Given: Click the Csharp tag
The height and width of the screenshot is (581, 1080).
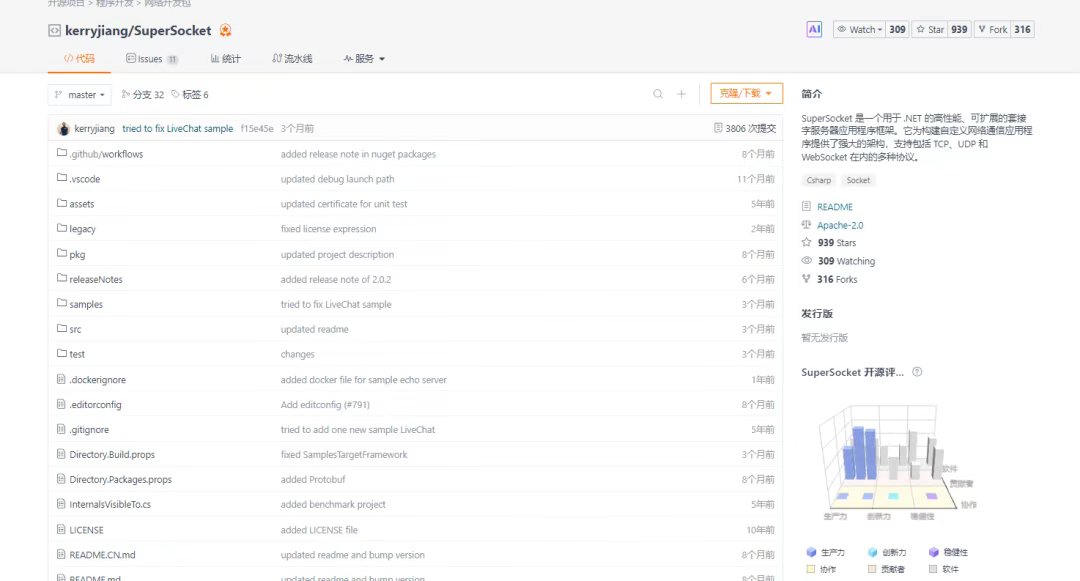Looking at the screenshot, I should (819, 180).
